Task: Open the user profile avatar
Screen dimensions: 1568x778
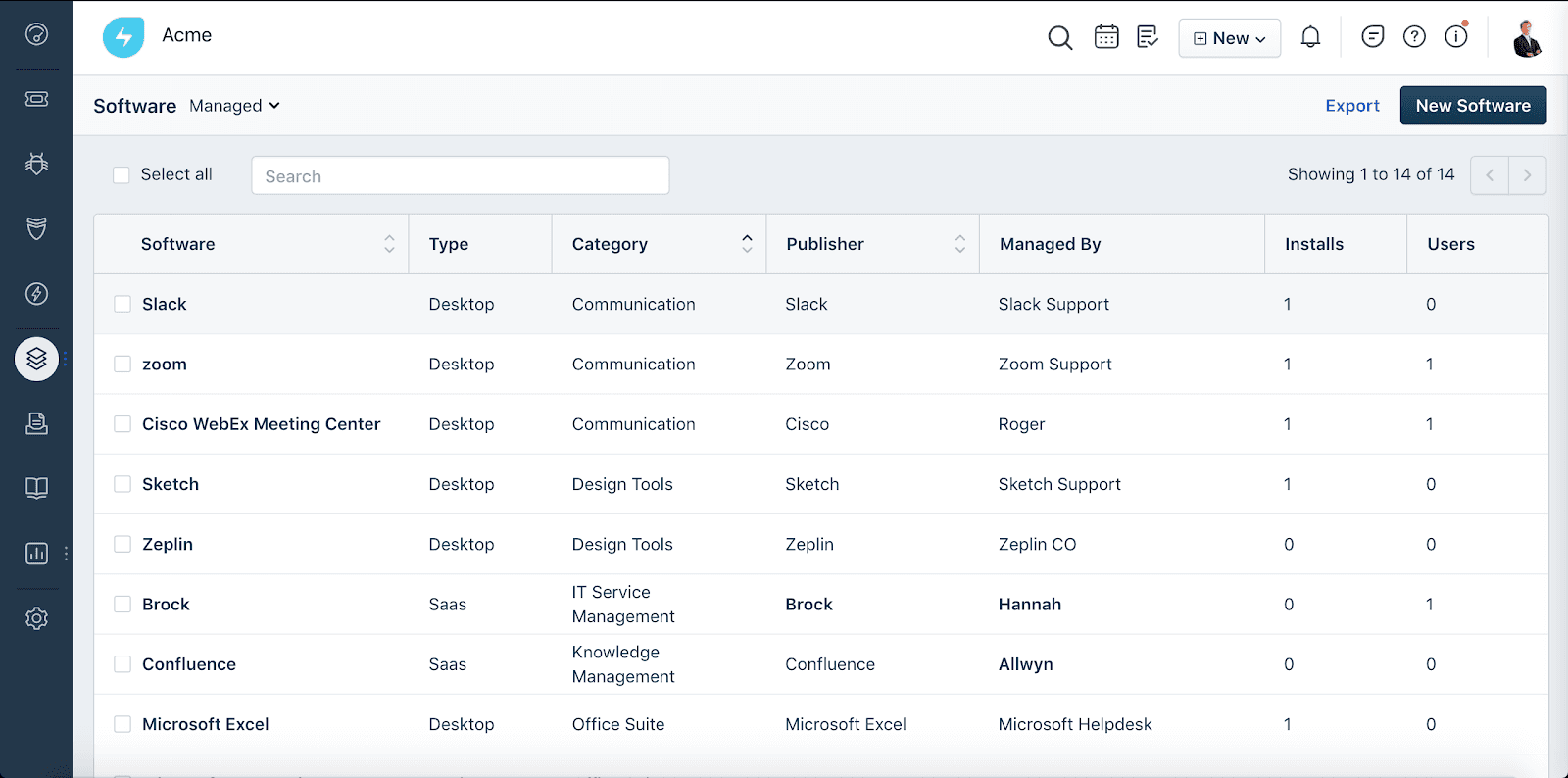Action: click(1527, 38)
